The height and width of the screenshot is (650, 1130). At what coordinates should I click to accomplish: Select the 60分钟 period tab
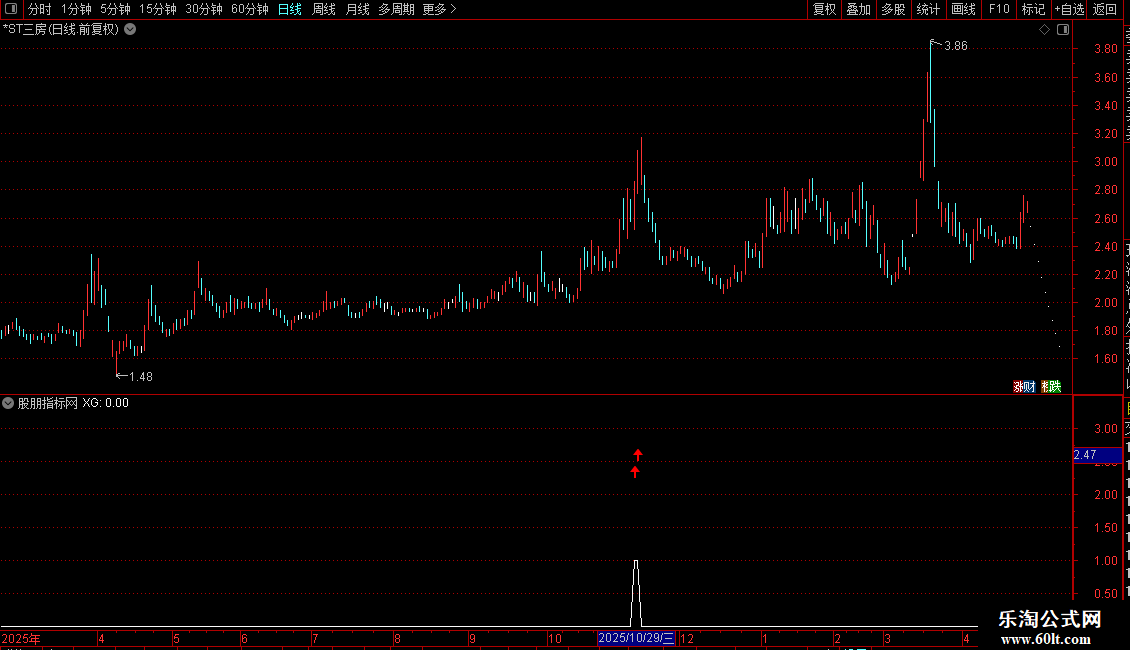click(x=249, y=9)
